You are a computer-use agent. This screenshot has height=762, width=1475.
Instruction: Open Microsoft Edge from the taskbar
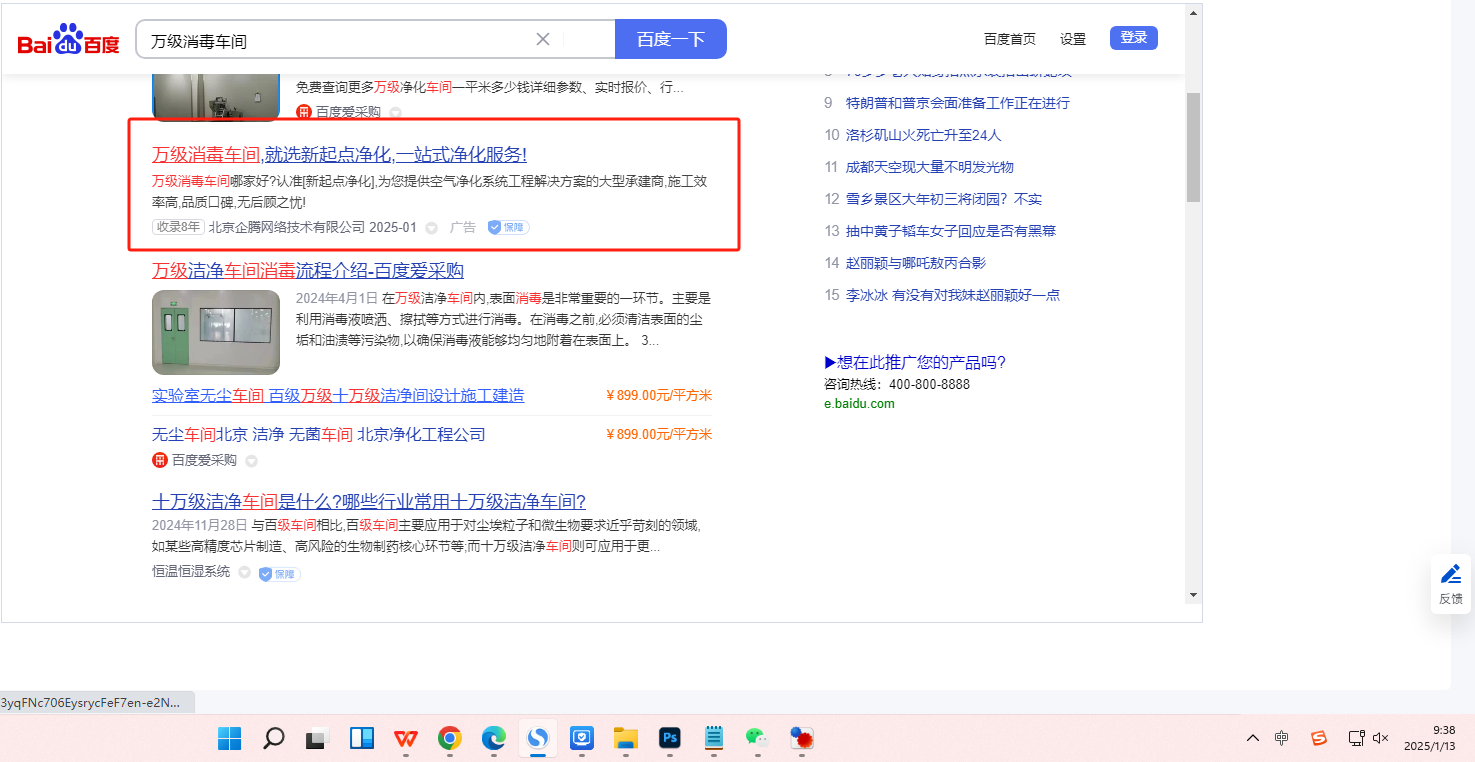pyautogui.click(x=494, y=739)
